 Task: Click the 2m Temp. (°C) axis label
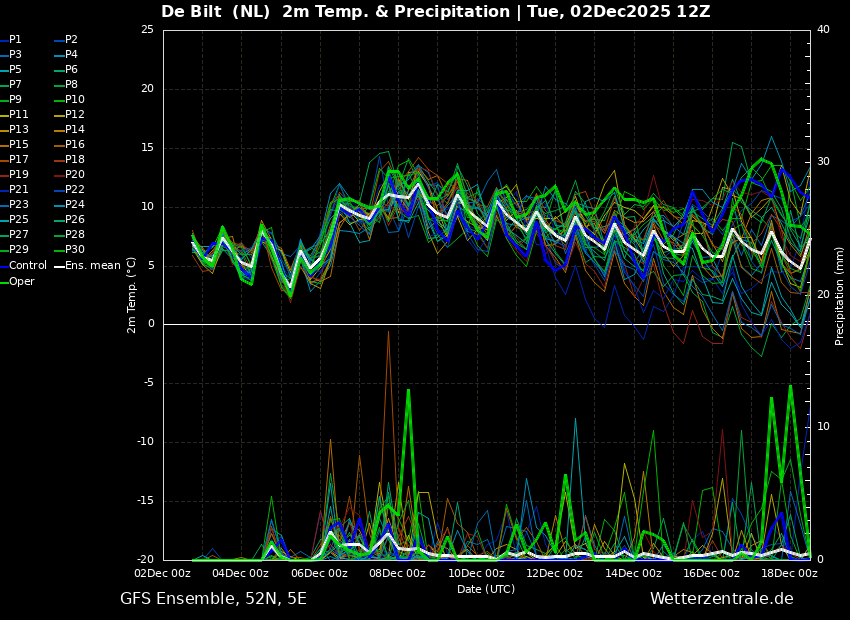pyautogui.click(x=132, y=294)
